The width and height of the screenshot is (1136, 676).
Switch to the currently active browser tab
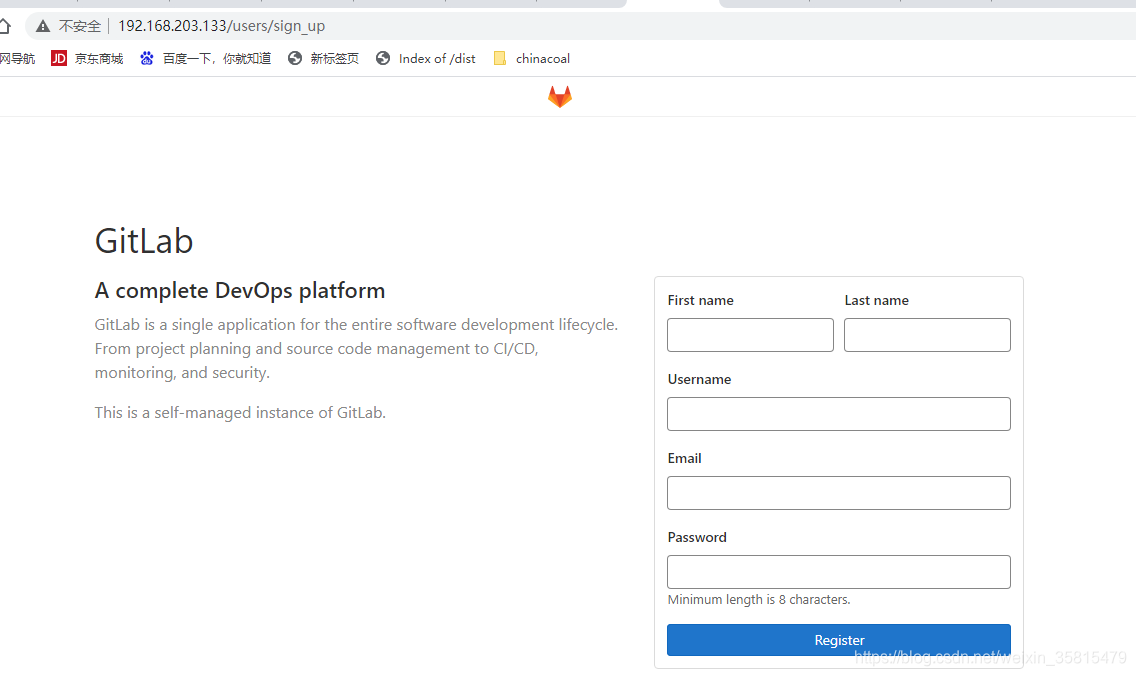tap(672, 5)
